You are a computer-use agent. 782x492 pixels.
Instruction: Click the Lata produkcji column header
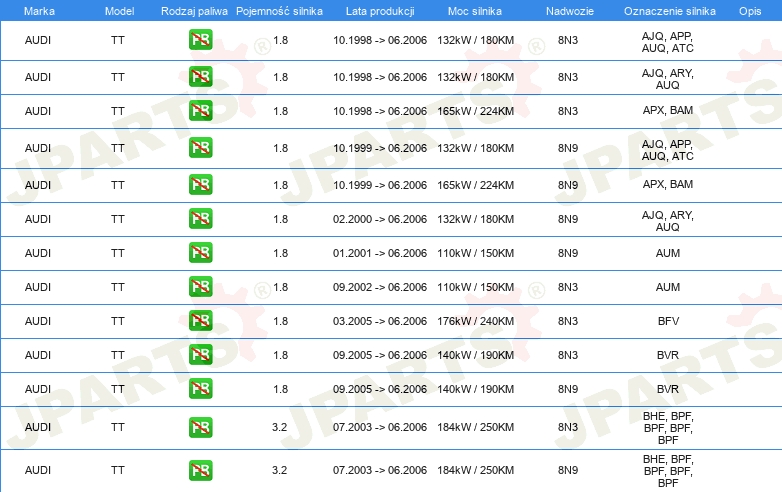tap(380, 11)
